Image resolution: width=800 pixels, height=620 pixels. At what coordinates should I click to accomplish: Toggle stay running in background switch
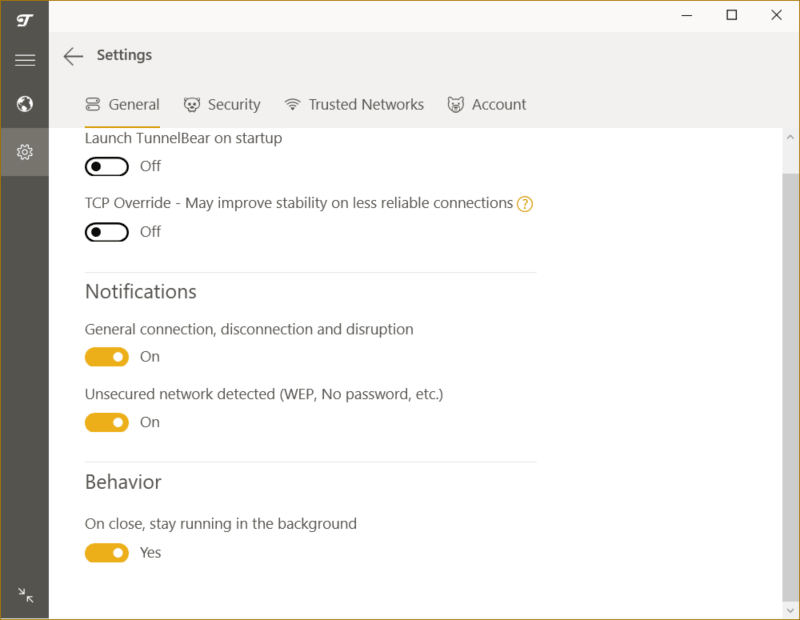tap(107, 553)
